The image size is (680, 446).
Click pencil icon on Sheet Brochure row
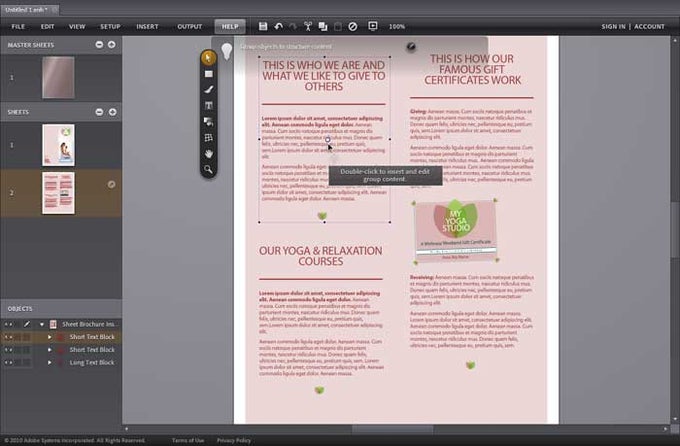tap(26, 324)
